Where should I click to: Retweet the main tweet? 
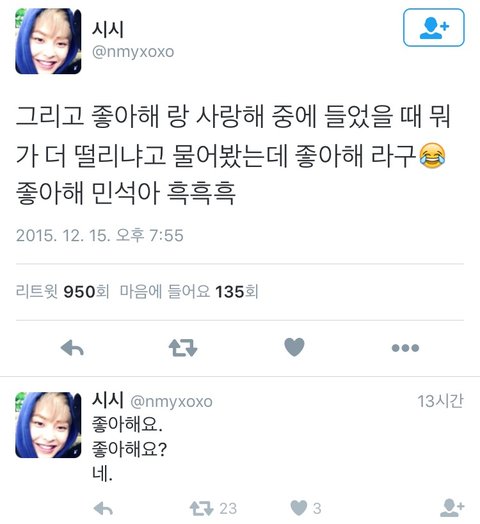click(183, 348)
